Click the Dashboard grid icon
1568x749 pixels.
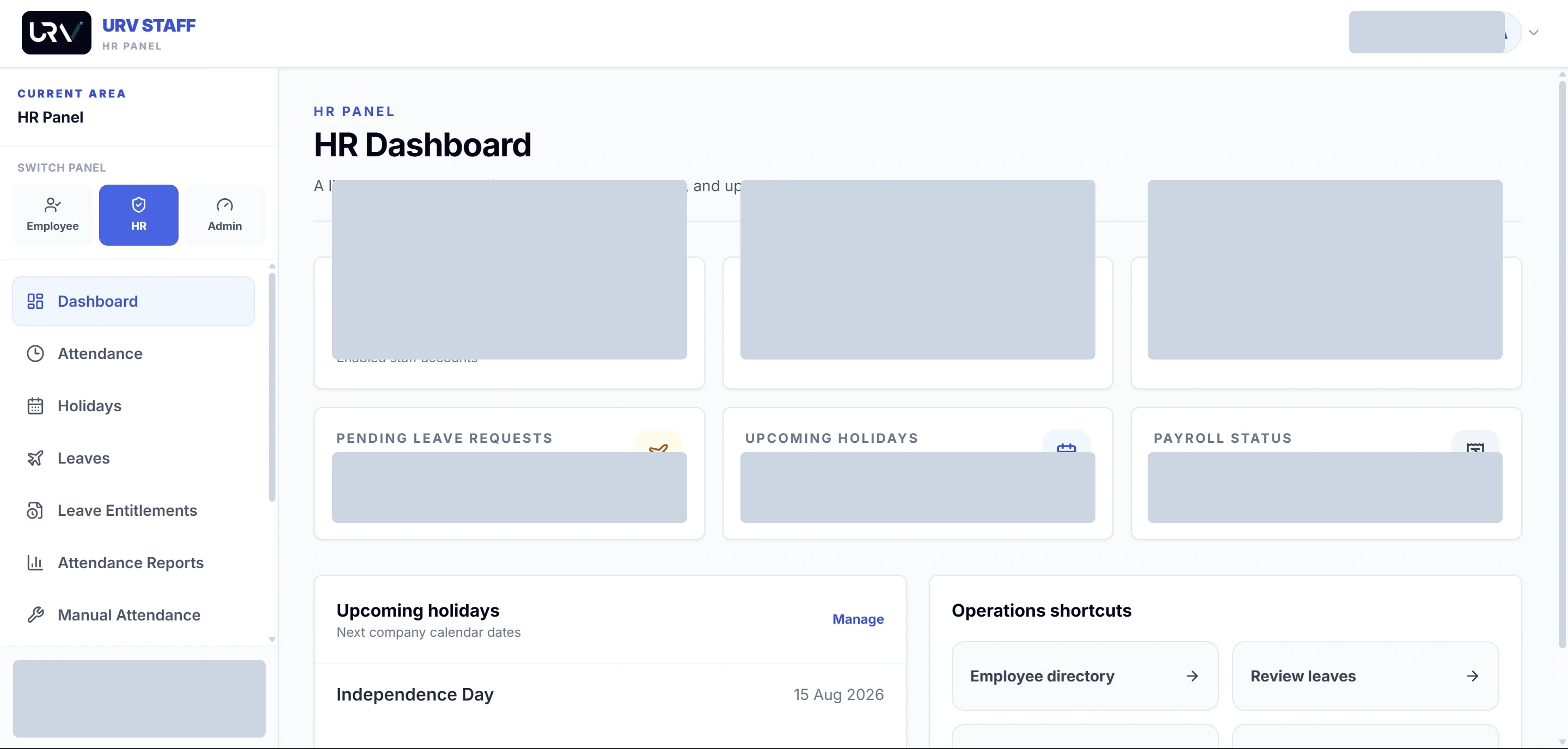[x=35, y=301]
